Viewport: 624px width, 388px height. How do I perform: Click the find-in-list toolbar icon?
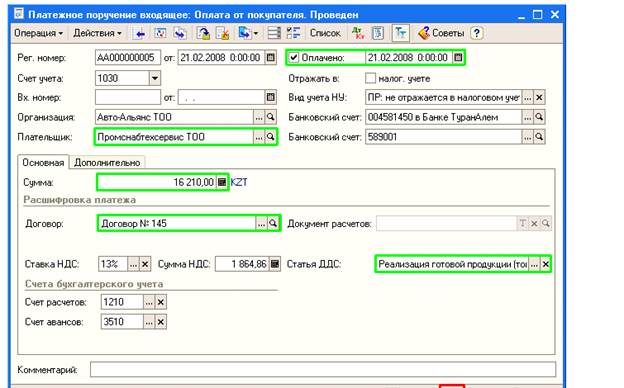(160, 33)
